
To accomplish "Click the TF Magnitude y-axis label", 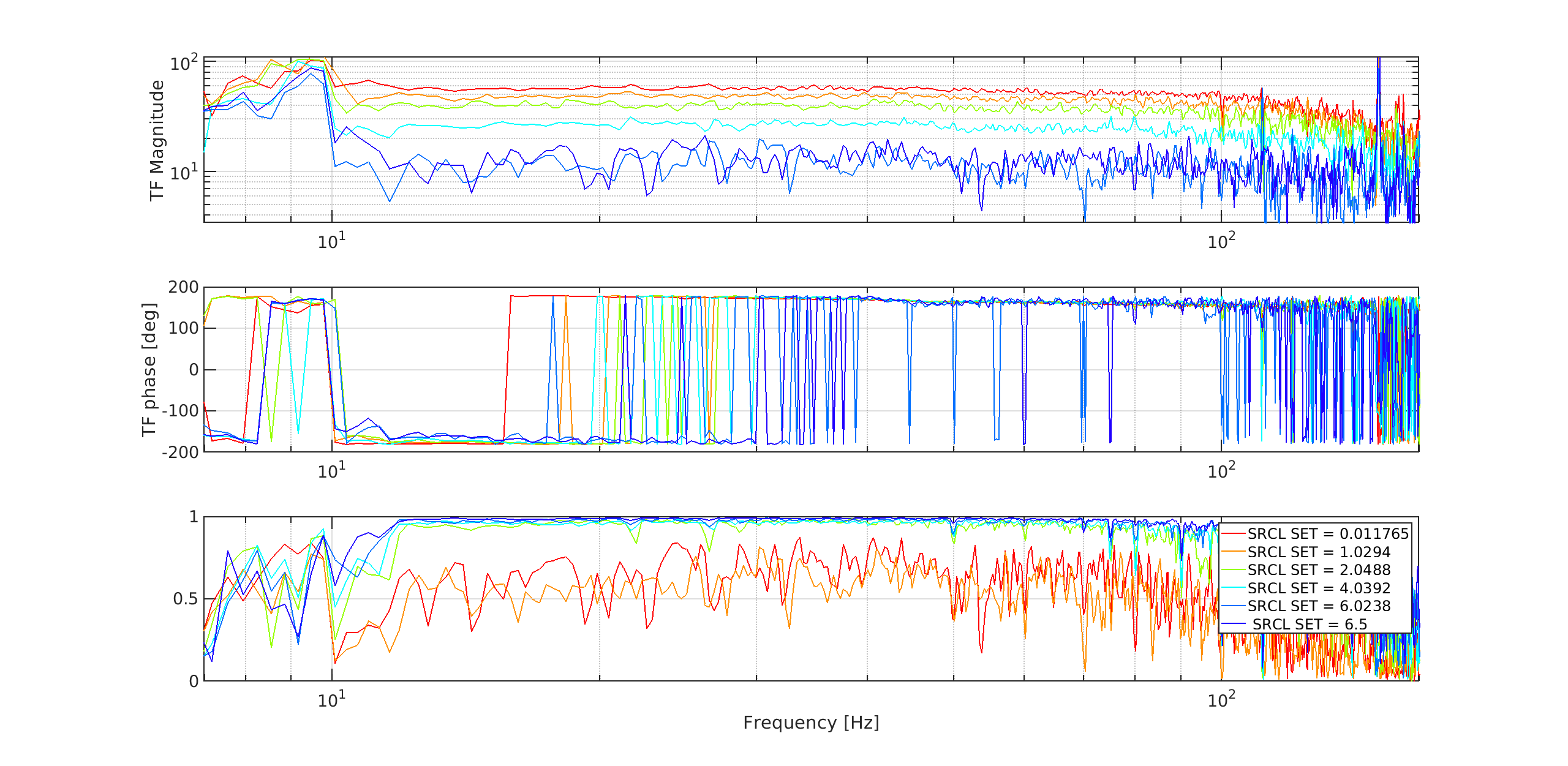I will pyautogui.click(x=157, y=140).
